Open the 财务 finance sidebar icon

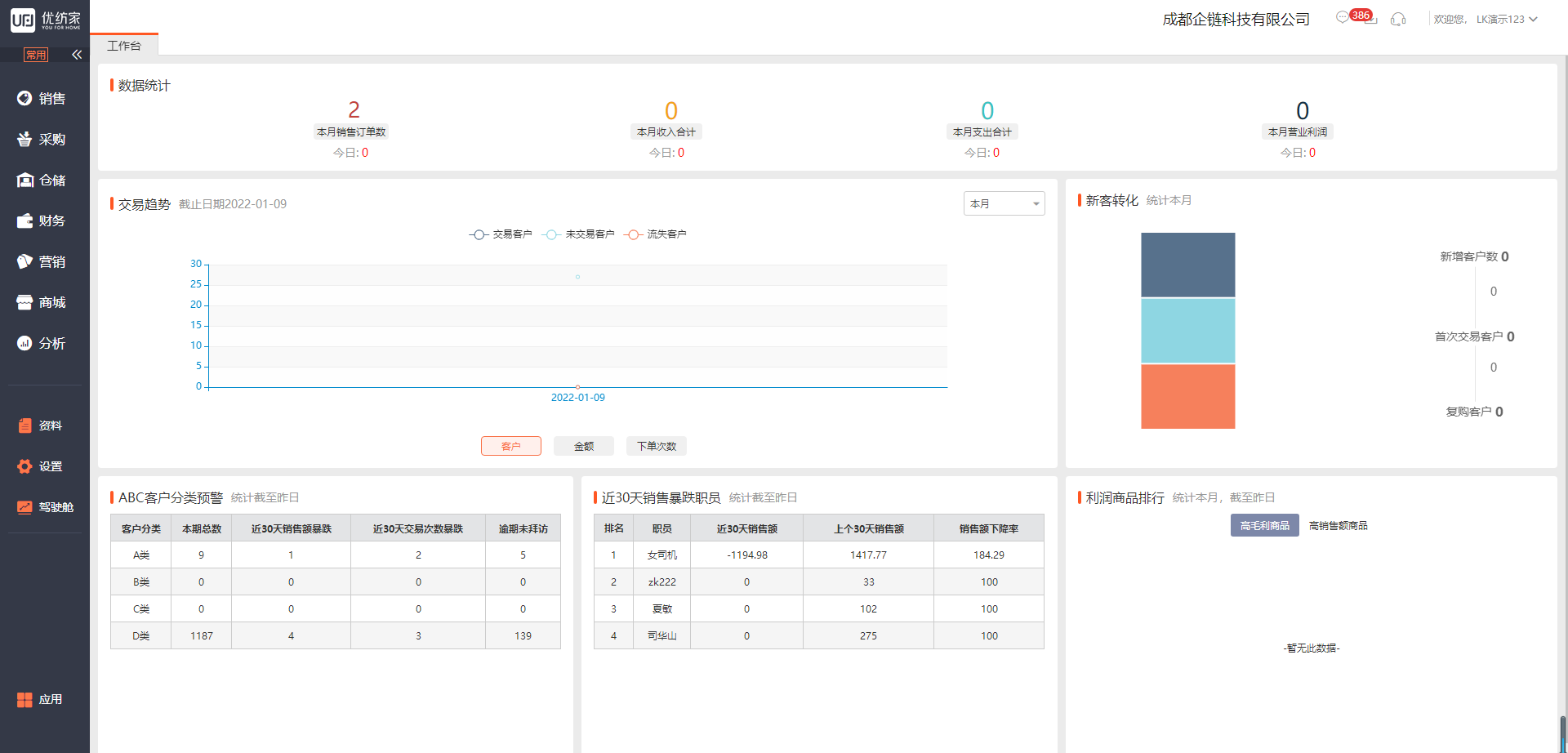coord(25,221)
